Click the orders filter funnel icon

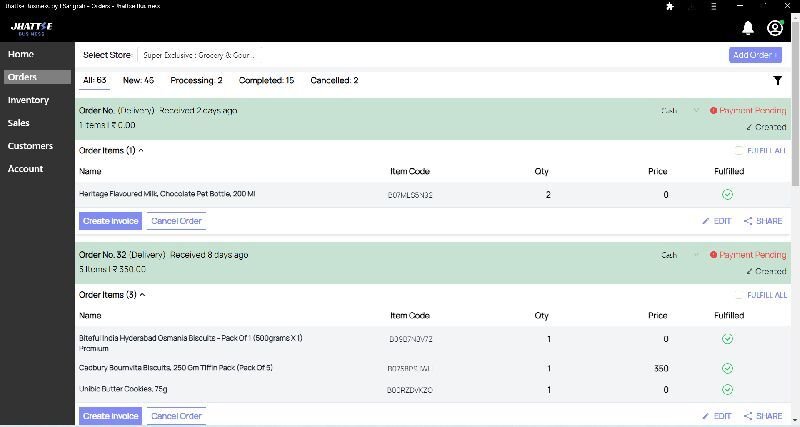[x=777, y=80]
